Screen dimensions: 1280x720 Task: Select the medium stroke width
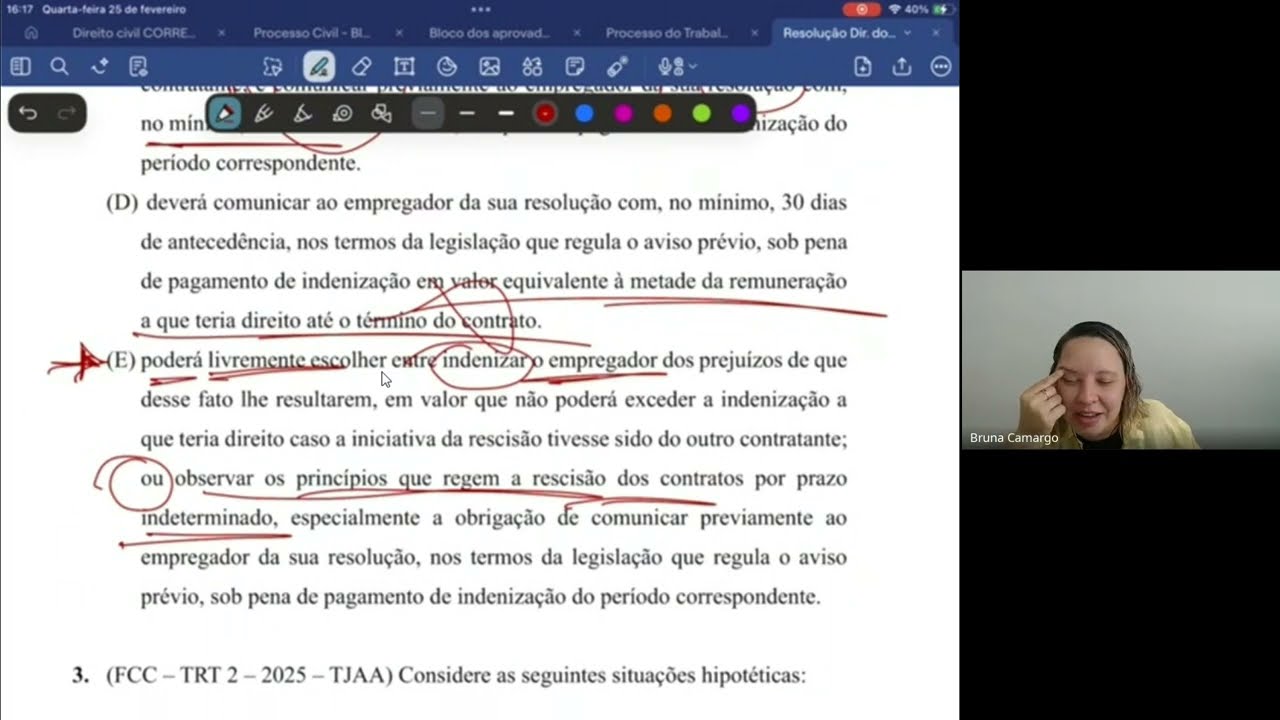467,113
